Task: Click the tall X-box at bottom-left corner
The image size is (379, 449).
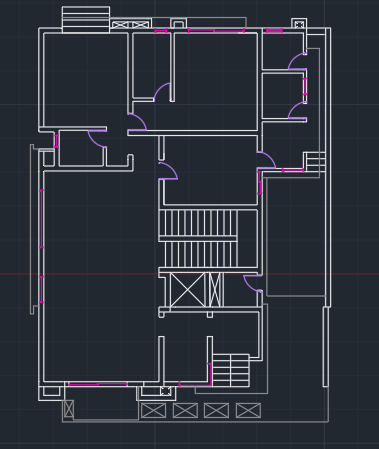Action: (69, 409)
